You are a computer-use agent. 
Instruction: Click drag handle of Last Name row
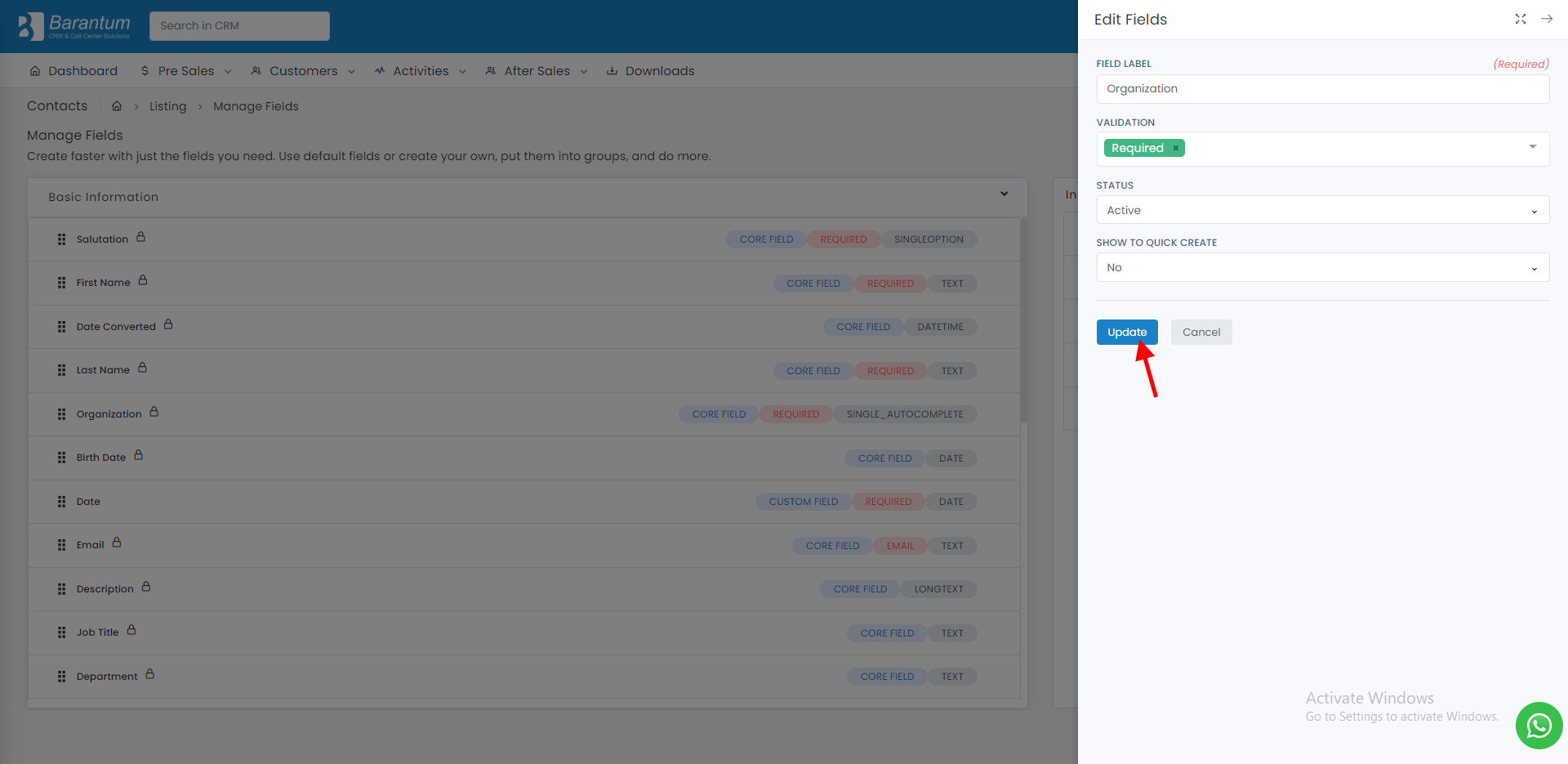point(61,370)
